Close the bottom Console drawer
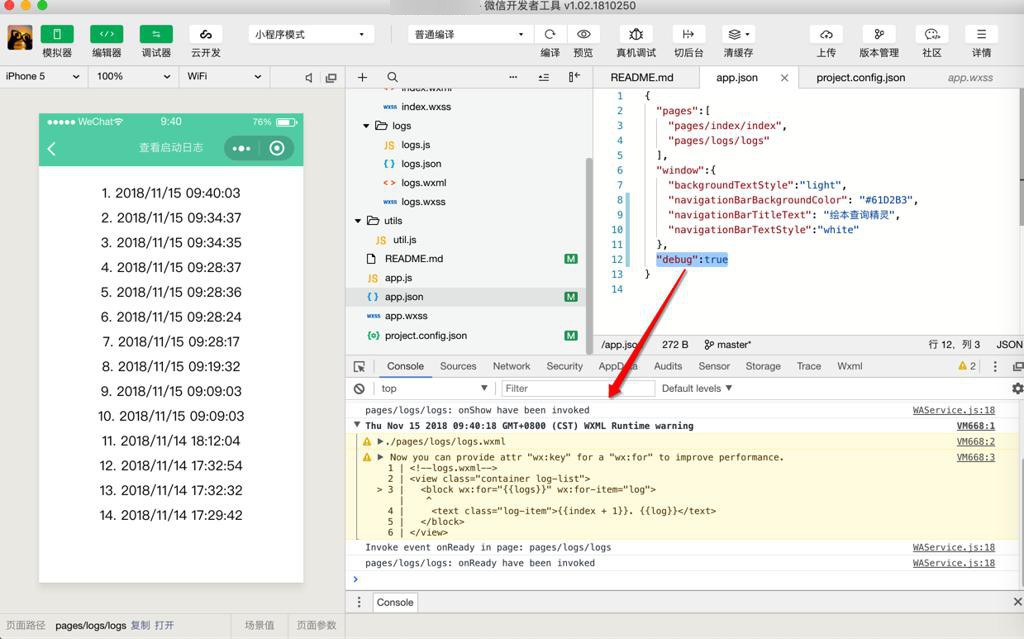 (x=1017, y=601)
